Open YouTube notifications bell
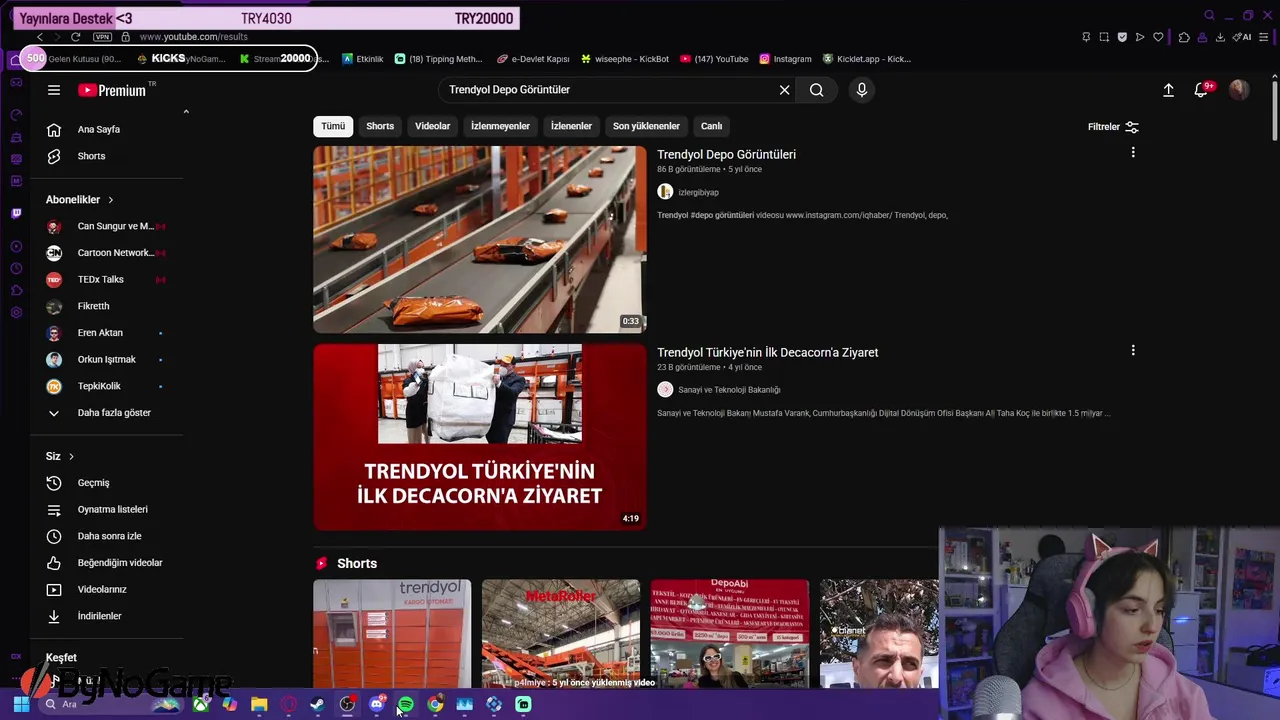This screenshot has height=720, width=1280. coord(1203,89)
